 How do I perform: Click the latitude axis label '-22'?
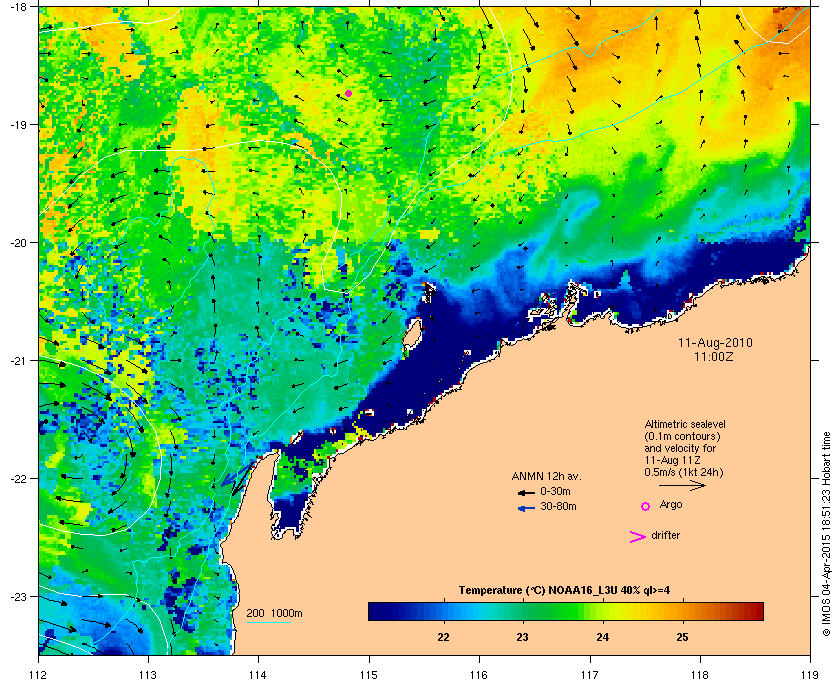[18, 479]
